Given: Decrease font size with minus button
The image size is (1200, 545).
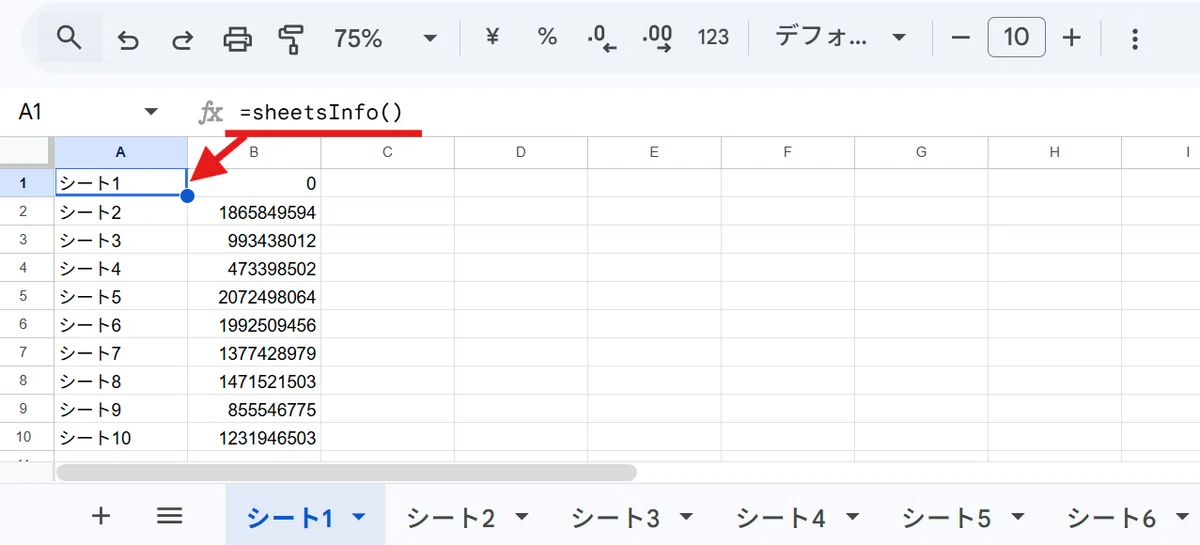Looking at the screenshot, I should (961, 38).
